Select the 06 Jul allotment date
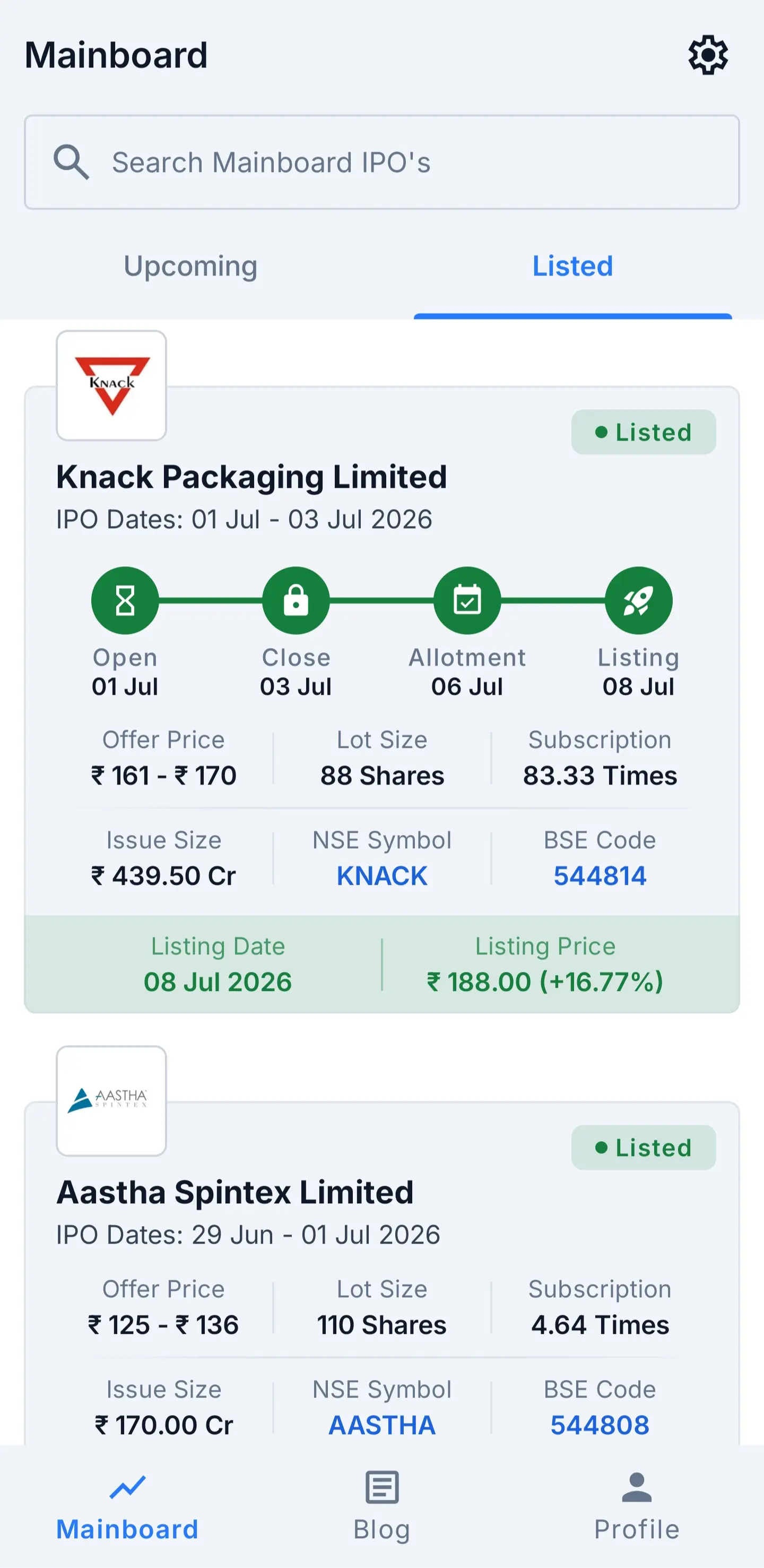This screenshot has height=1568, width=764. (x=467, y=687)
